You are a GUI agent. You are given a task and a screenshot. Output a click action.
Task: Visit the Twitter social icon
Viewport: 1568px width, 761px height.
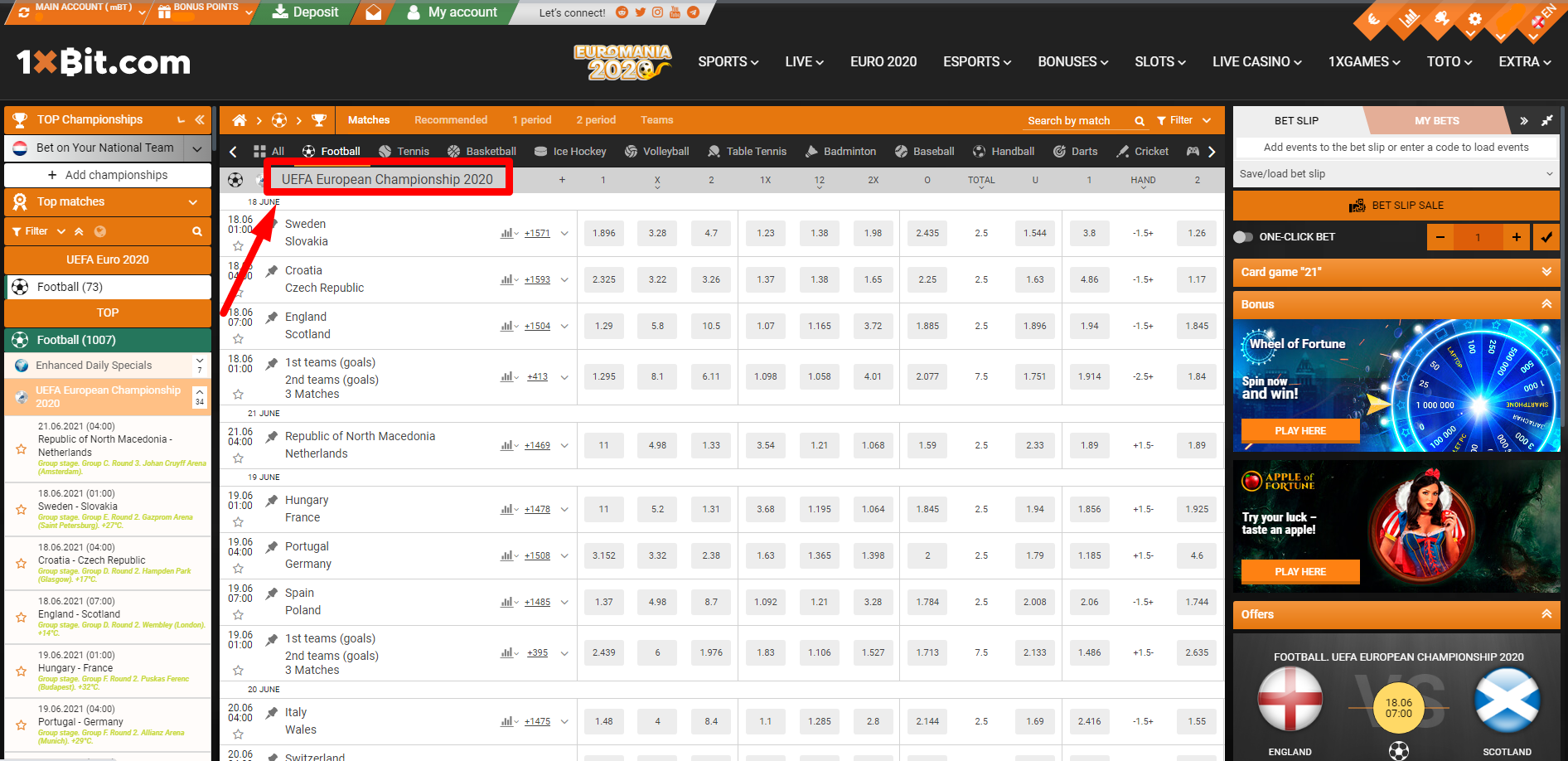tap(640, 12)
